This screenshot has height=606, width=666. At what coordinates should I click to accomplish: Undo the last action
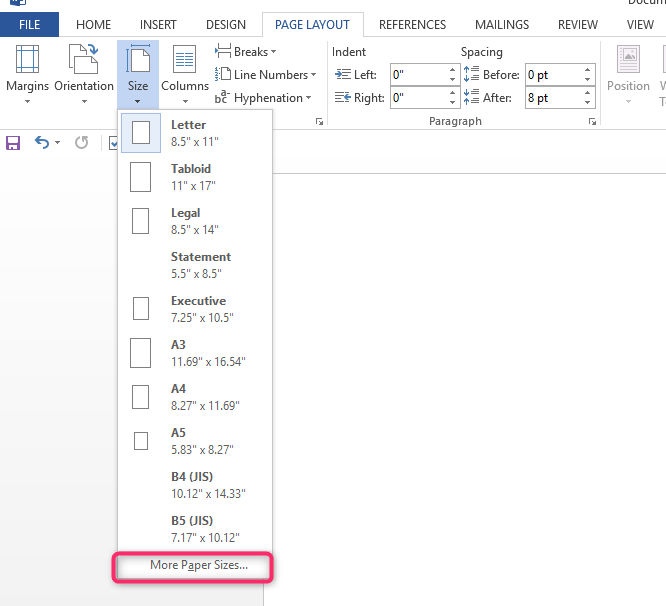tap(42, 143)
